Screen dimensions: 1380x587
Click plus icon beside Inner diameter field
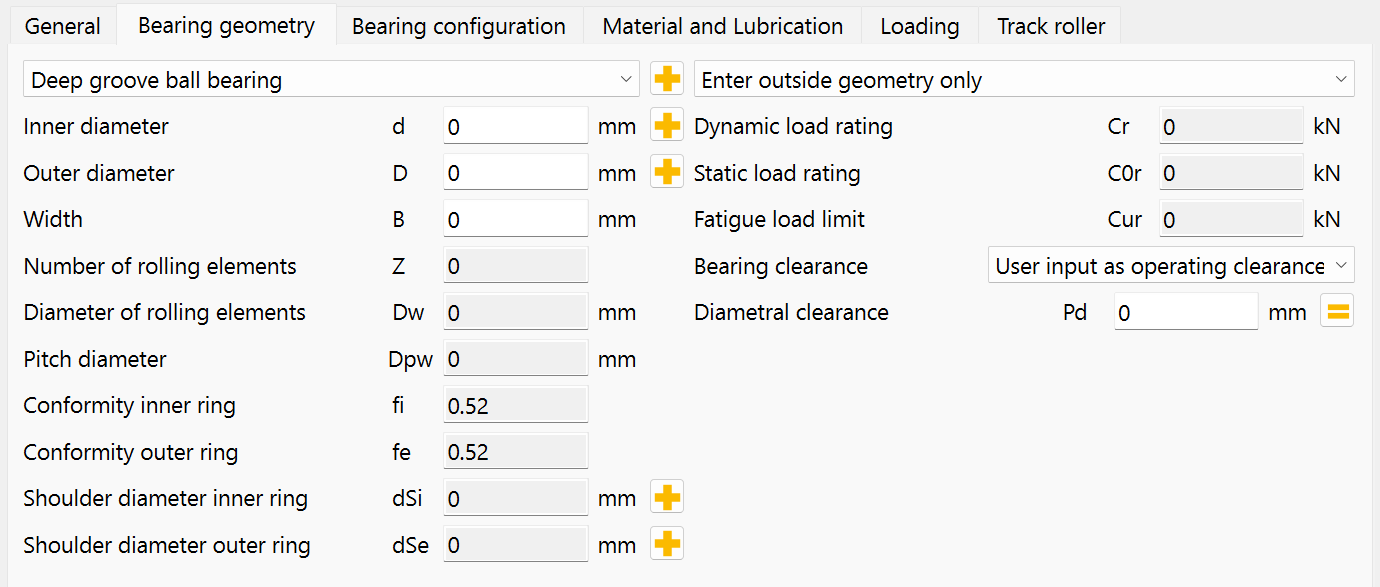point(667,126)
